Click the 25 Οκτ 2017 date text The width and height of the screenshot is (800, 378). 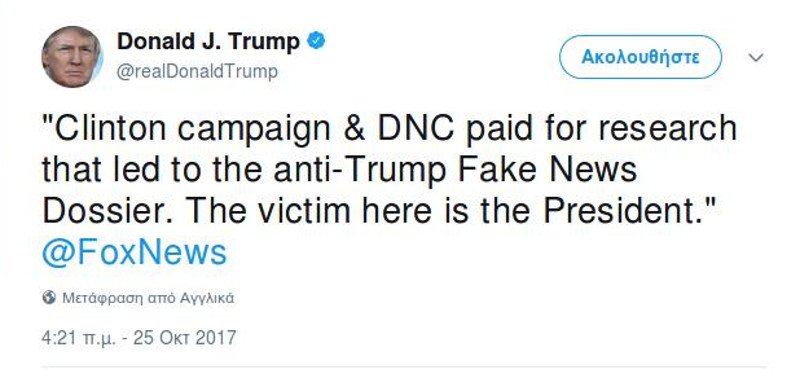click(185, 338)
